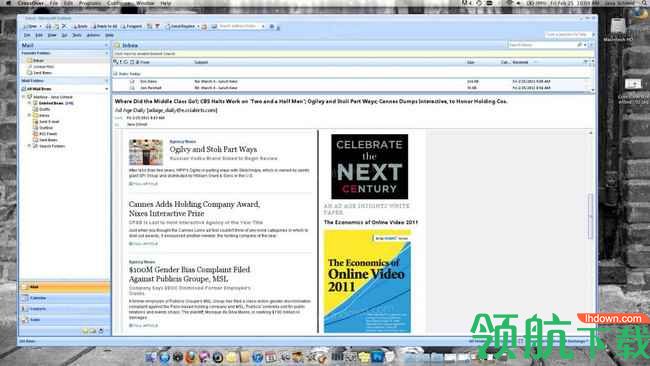Click the Send/Receive button
The width and height of the screenshot is (650, 366).
point(181,26)
